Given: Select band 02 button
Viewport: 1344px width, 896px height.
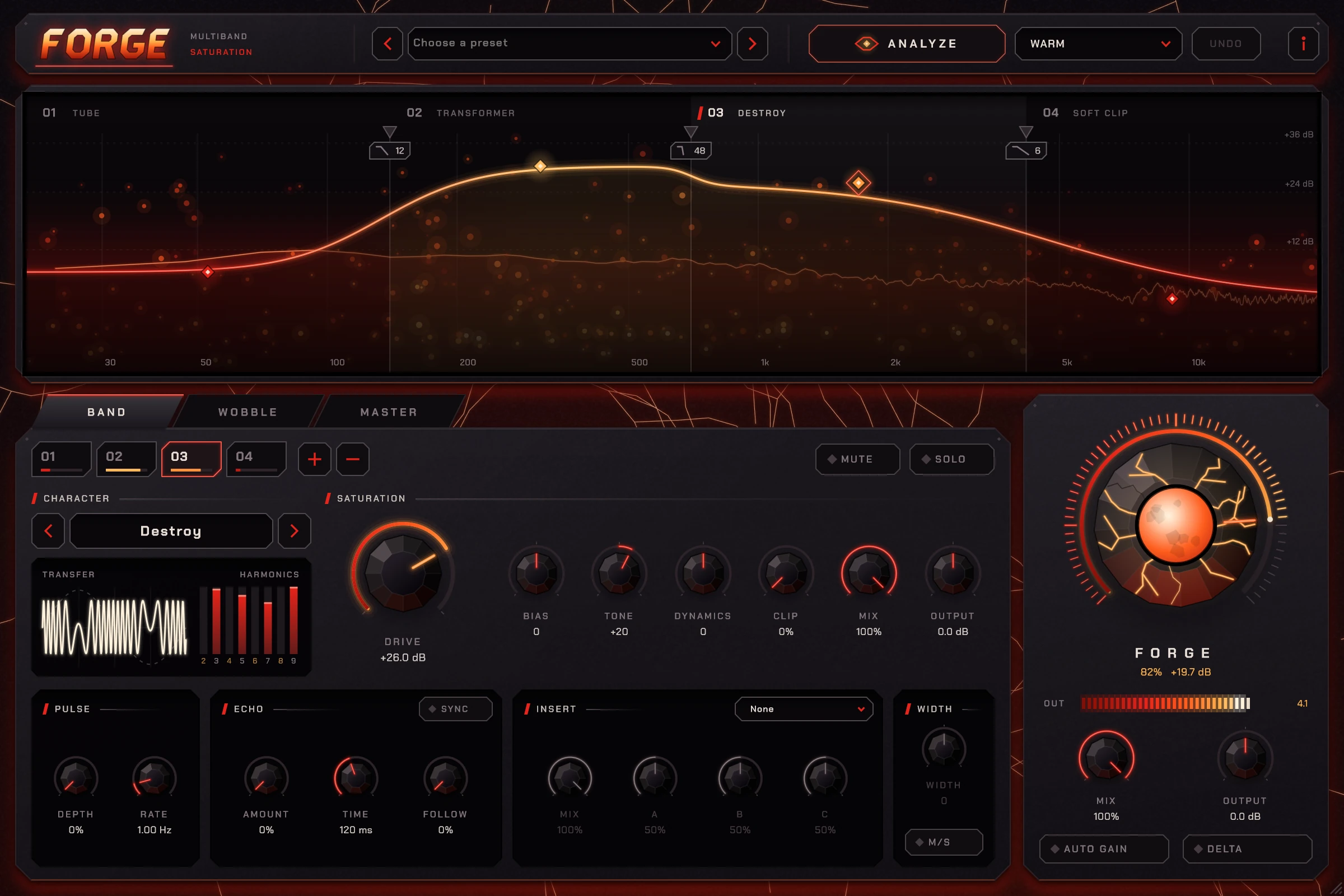Looking at the screenshot, I should pos(127,459).
